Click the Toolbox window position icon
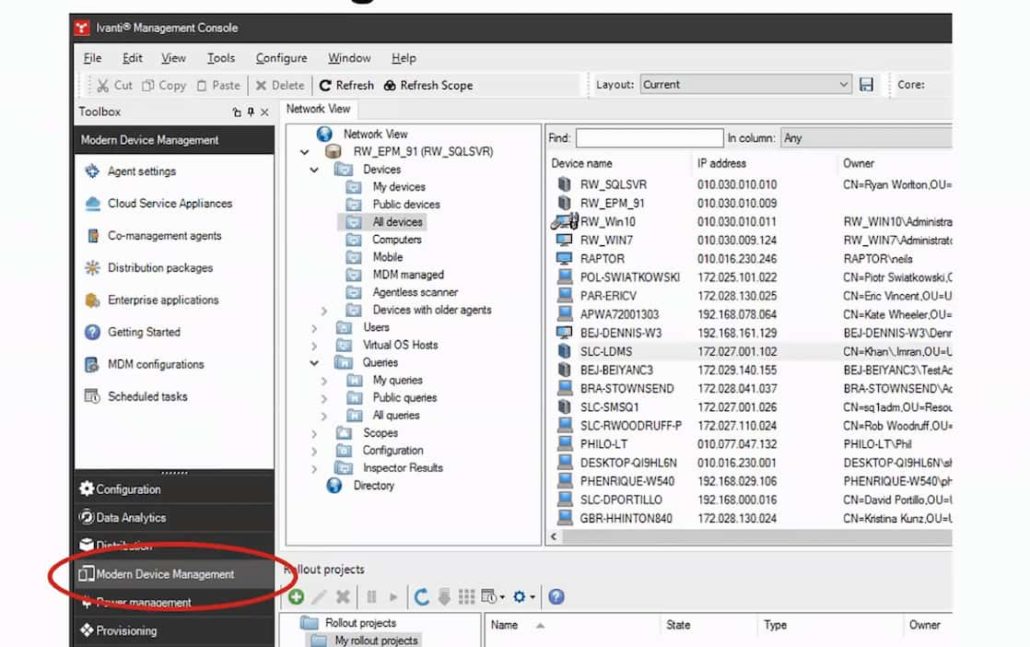 236,112
